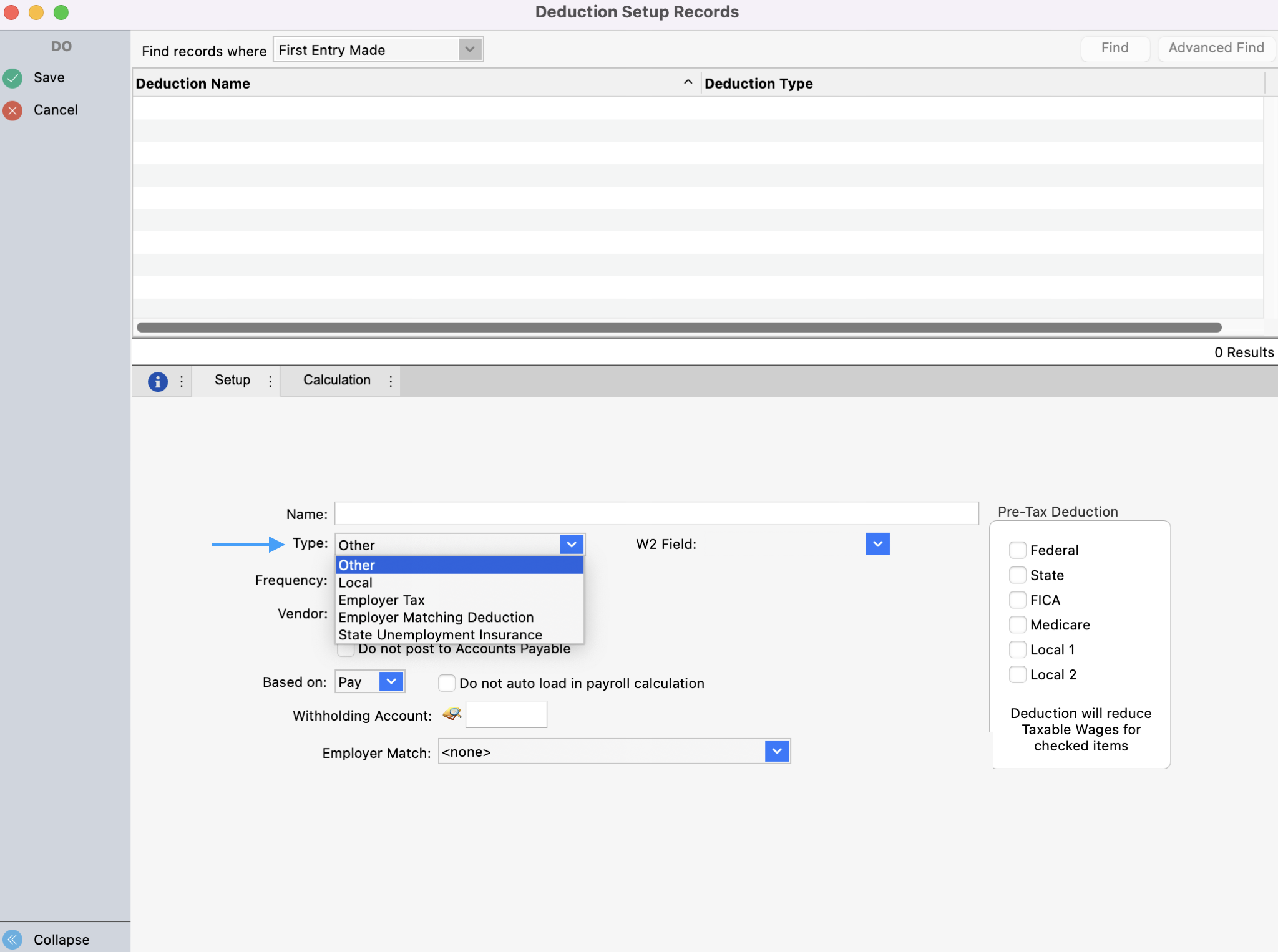The width and height of the screenshot is (1278, 952).
Task: Switch to the Calculation tab
Action: click(336, 380)
